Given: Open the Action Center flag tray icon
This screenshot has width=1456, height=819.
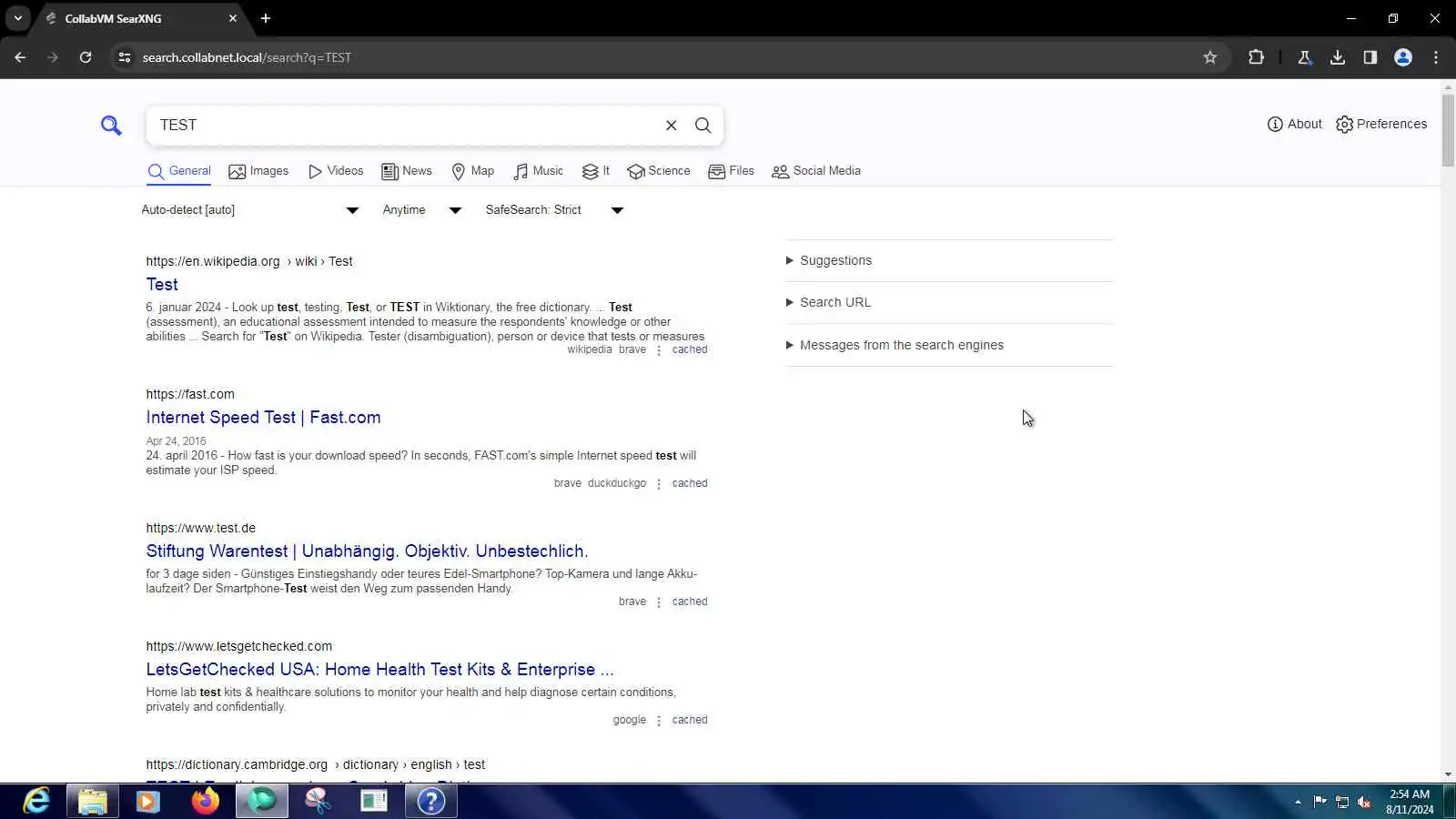Looking at the screenshot, I should 1319,802.
